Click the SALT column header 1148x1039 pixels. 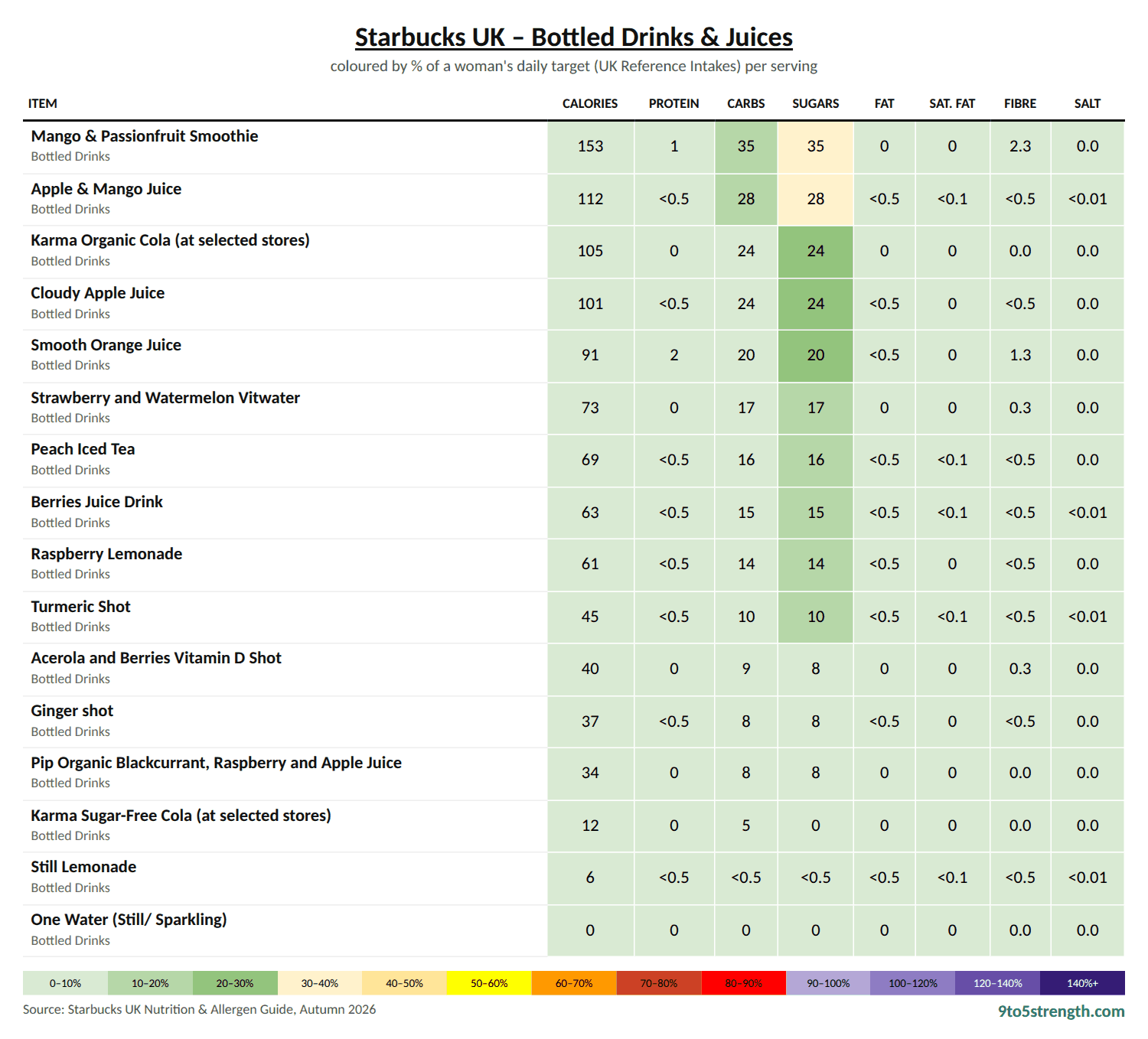point(1087,103)
